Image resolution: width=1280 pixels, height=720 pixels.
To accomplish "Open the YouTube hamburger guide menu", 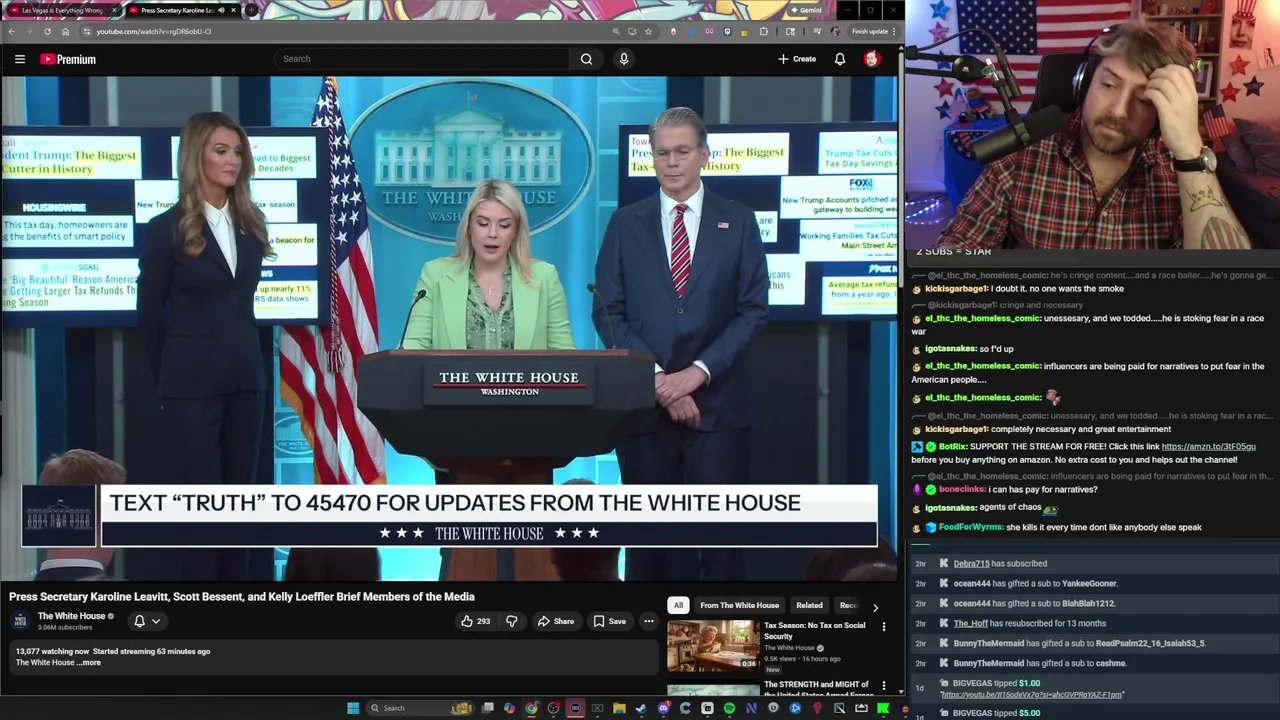I will point(19,59).
